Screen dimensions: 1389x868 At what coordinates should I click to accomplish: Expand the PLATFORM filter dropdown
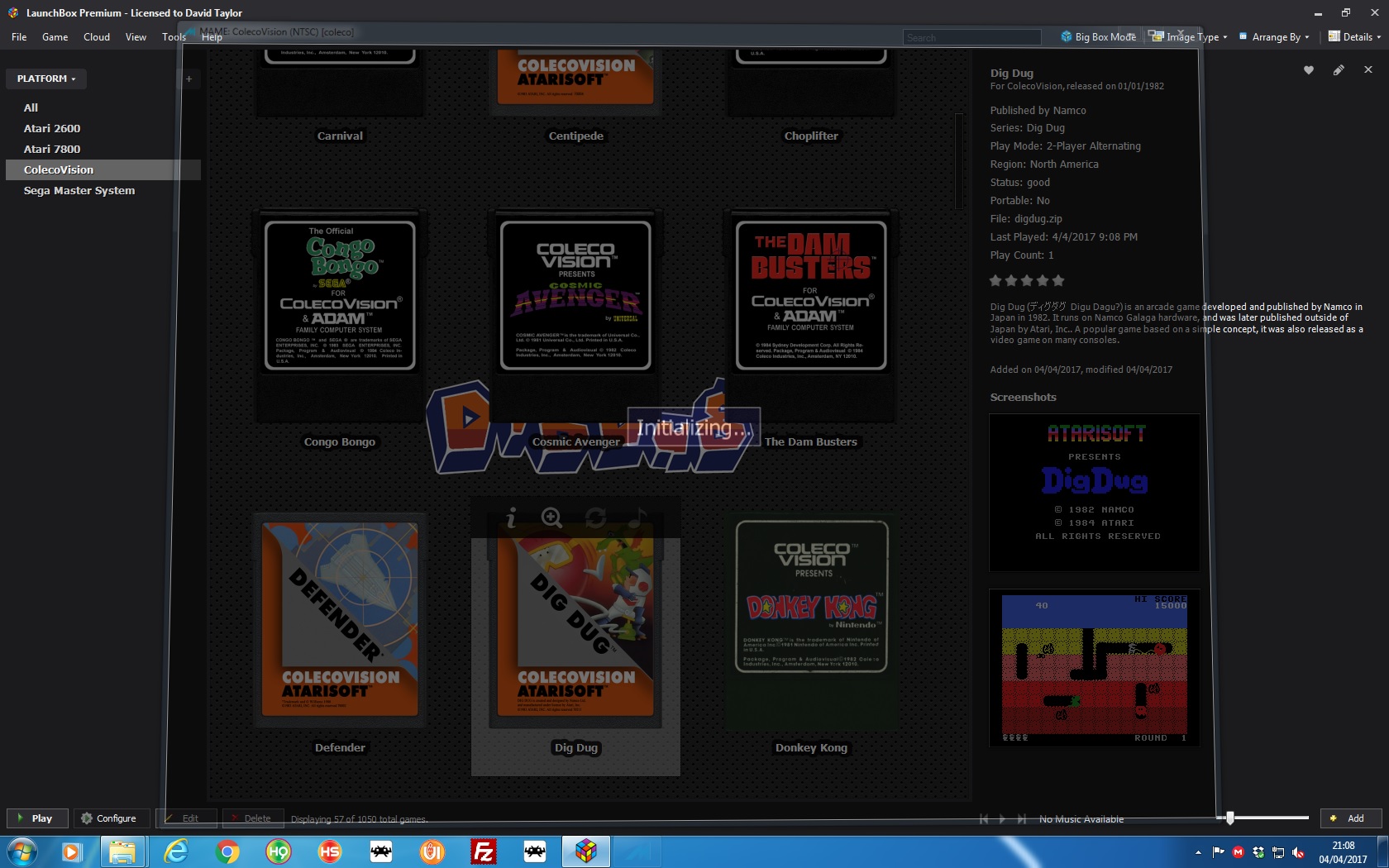pos(46,79)
